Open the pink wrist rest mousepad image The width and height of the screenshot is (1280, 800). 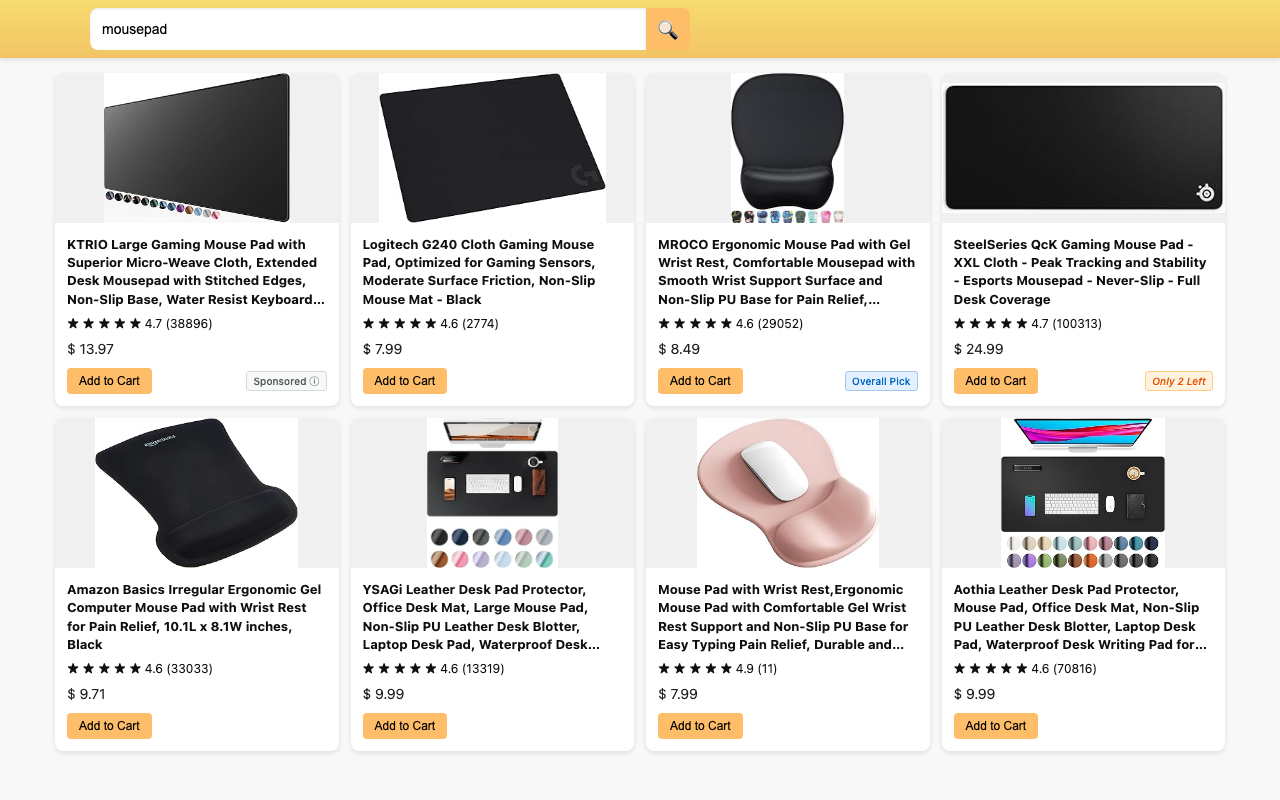pos(788,493)
